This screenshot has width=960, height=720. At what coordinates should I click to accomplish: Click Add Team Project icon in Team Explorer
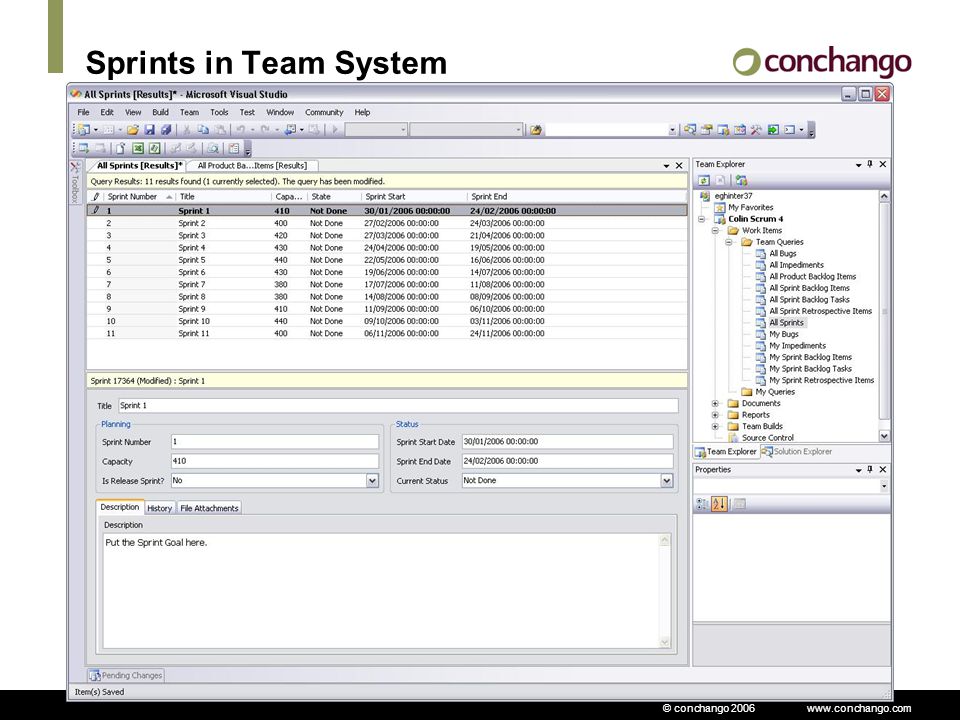741,180
